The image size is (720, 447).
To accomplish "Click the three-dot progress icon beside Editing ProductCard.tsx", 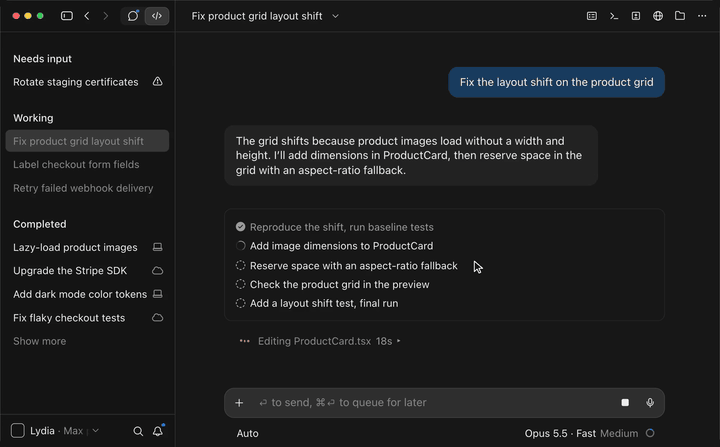I will 245,341.
